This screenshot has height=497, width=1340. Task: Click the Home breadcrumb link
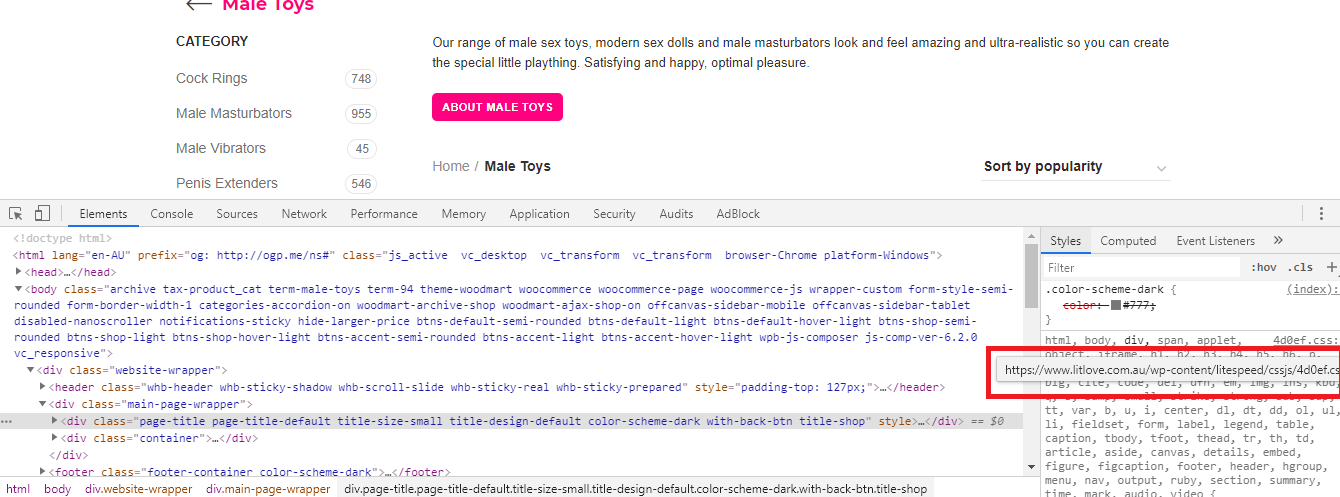tap(450, 166)
